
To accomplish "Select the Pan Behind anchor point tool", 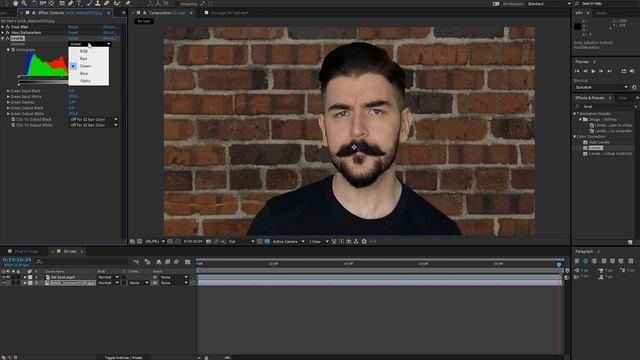I will point(52,3).
